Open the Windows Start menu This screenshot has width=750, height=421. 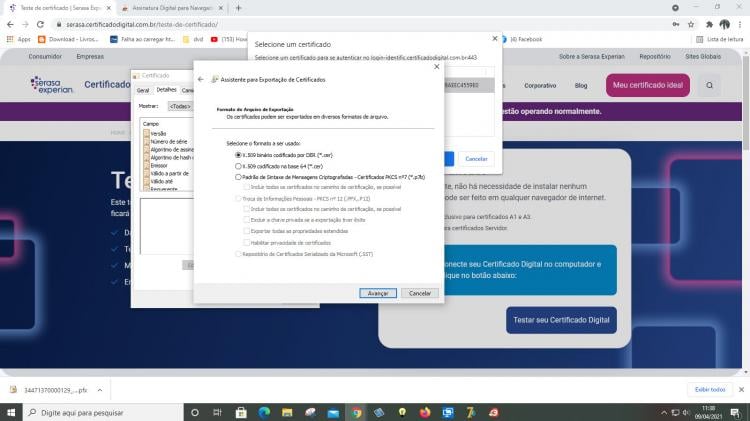click(11, 412)
